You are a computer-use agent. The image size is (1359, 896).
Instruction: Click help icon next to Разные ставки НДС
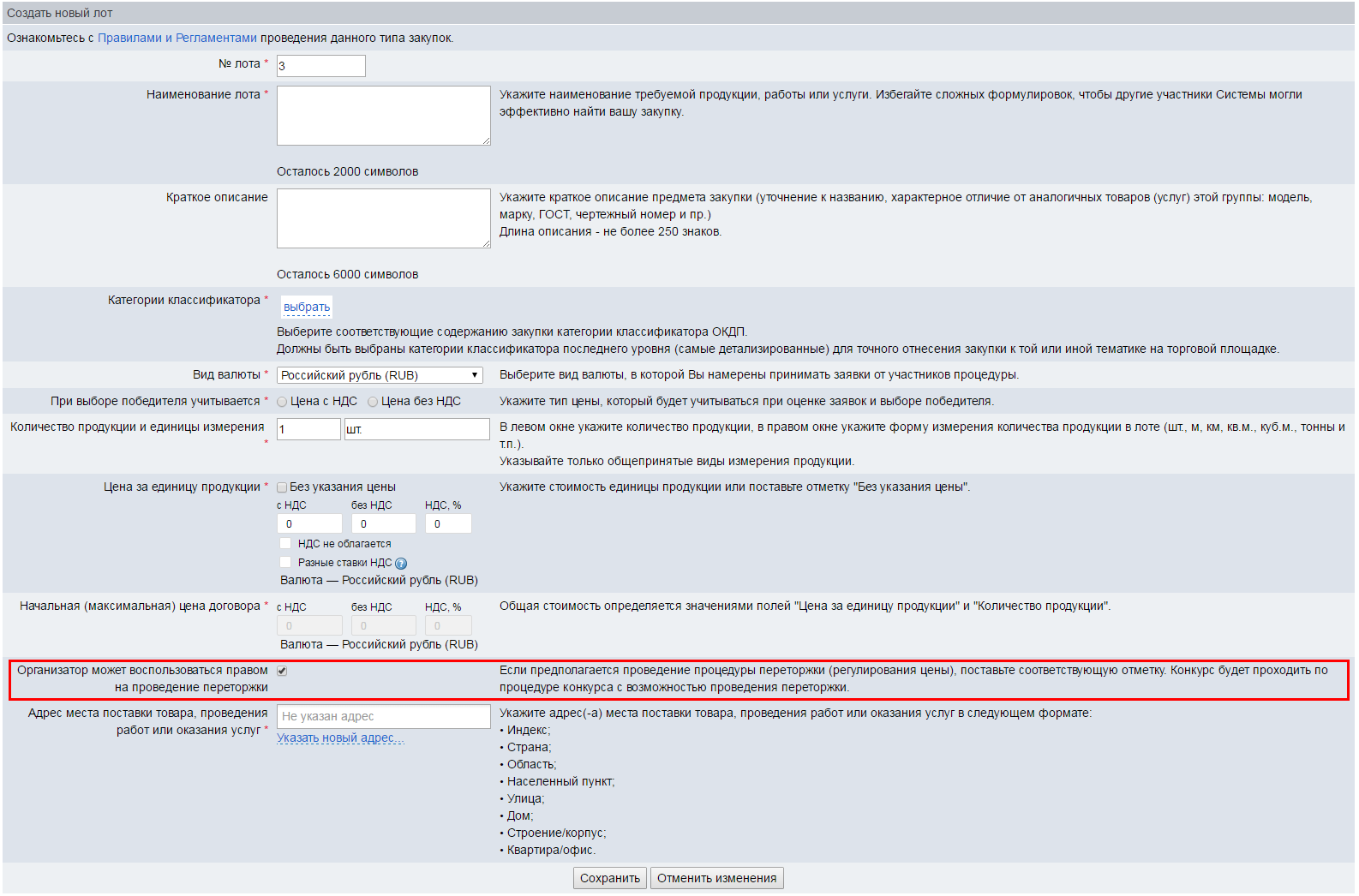click(401, 564)
